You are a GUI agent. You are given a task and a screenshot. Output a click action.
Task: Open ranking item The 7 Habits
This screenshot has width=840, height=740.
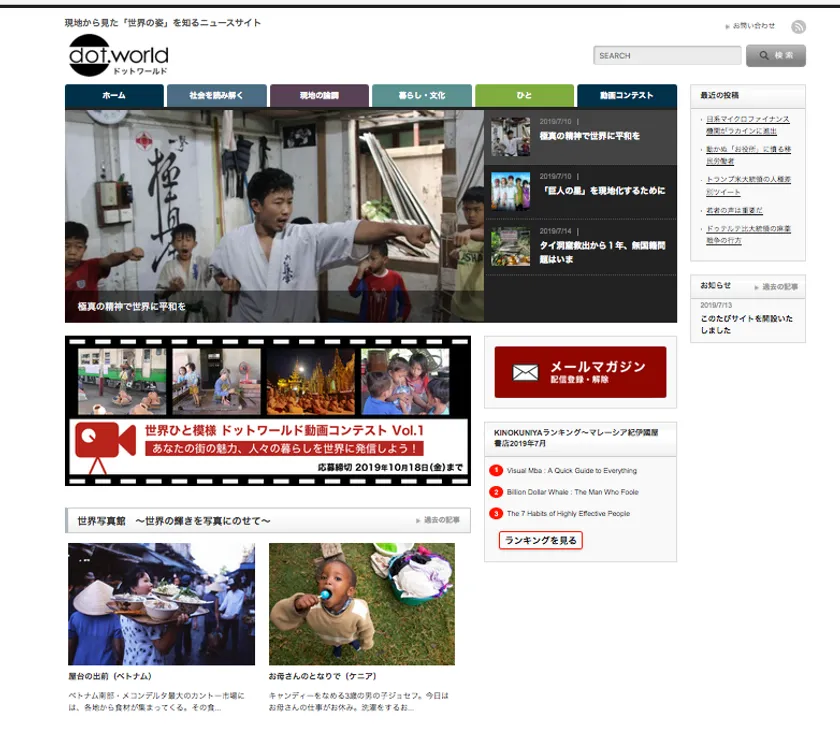pyautogui.click(x=568, y=513)
